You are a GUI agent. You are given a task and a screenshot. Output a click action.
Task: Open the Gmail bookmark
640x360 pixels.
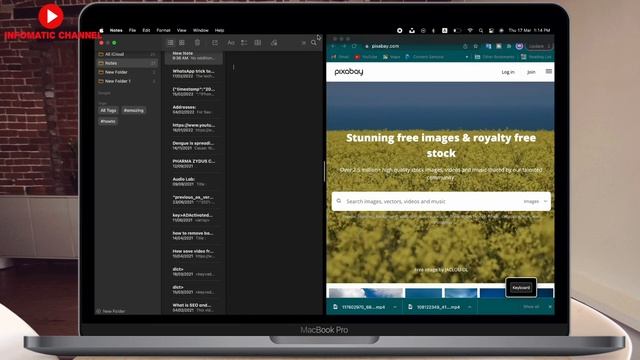tap(340, 57)
